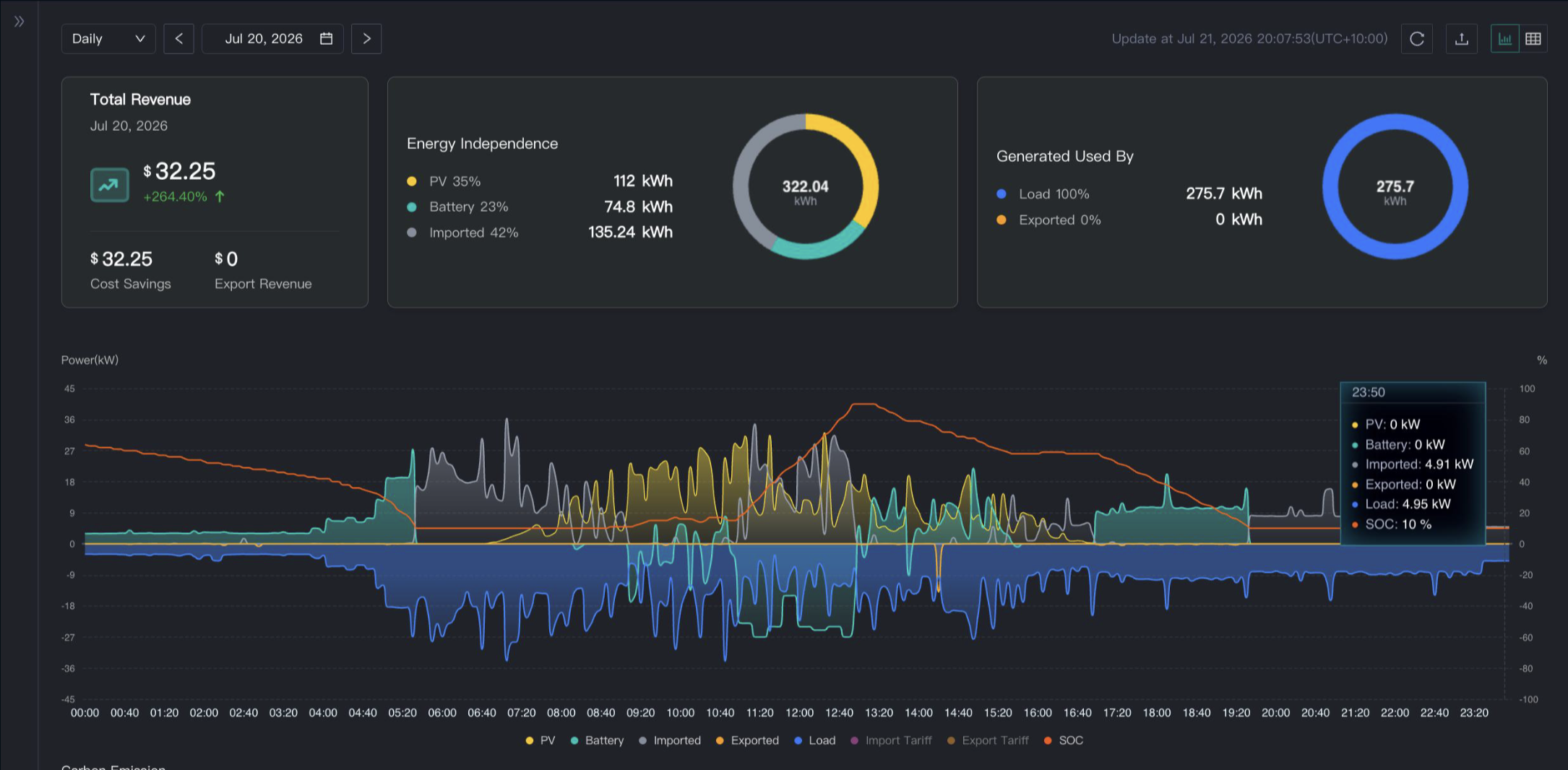
Task: Refresh the dashboard data
Action: 1417,39
